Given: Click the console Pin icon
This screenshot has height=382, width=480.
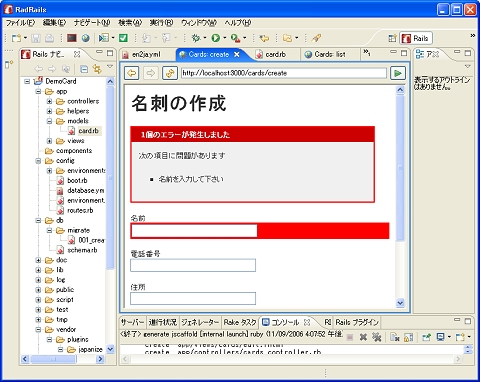Looking at the screenshot, I should click(x=427, y=337).
